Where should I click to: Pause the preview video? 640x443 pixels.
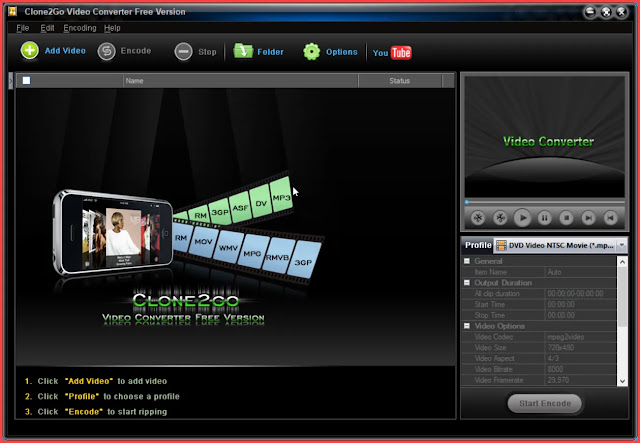coord(544,218)
